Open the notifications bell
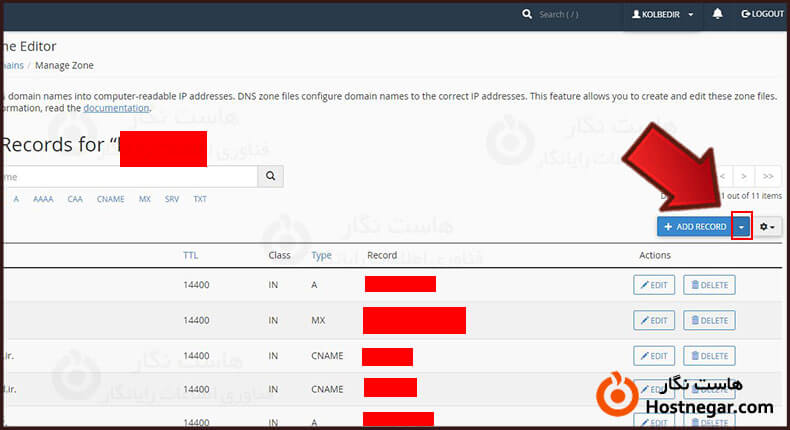This screenshot has width=790, height=430. pos(717,14)
